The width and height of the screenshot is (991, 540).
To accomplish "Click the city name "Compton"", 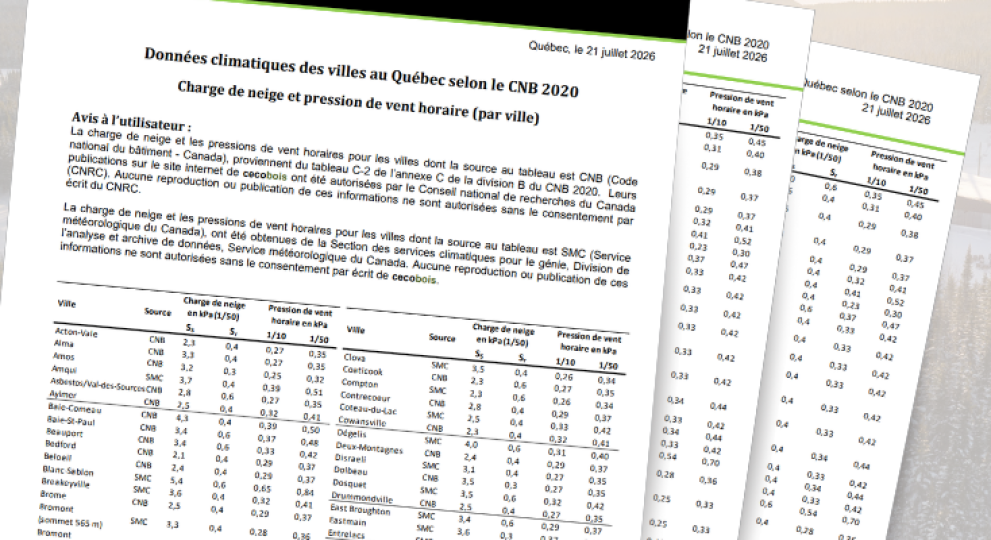I will (x=360, y=383).
